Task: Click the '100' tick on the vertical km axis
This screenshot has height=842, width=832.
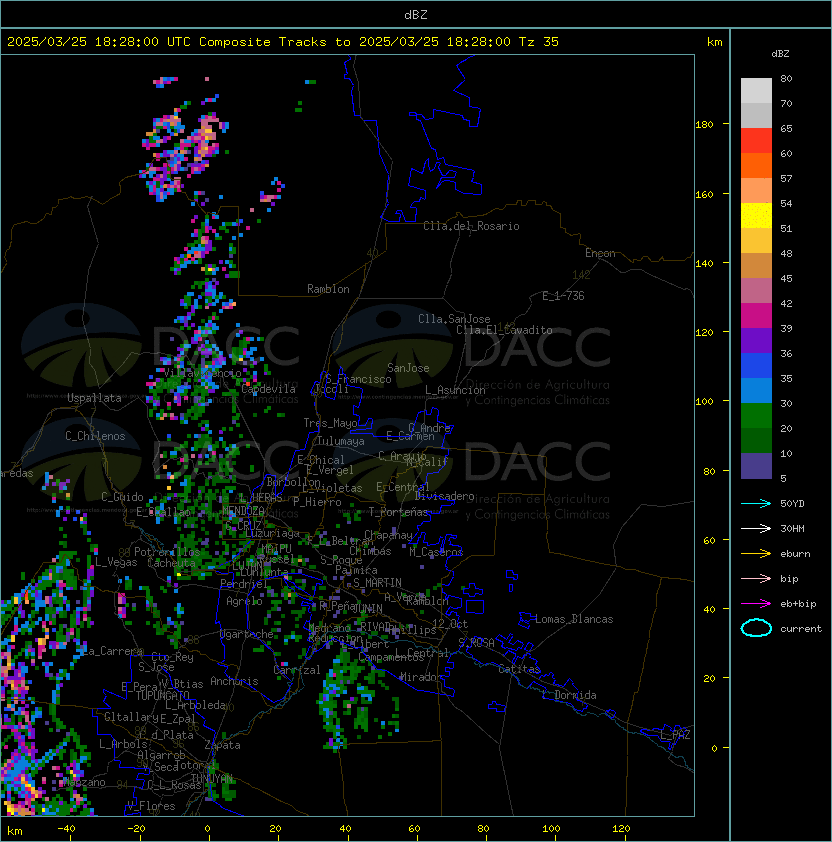Action: tap(704, 402)
